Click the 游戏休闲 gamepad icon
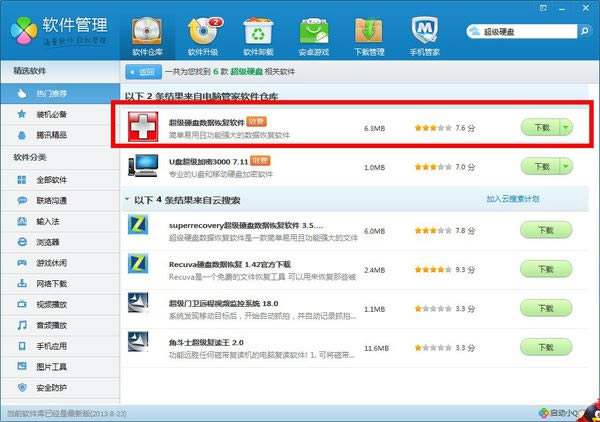This screenshot has height=422, width=600. 22,263
